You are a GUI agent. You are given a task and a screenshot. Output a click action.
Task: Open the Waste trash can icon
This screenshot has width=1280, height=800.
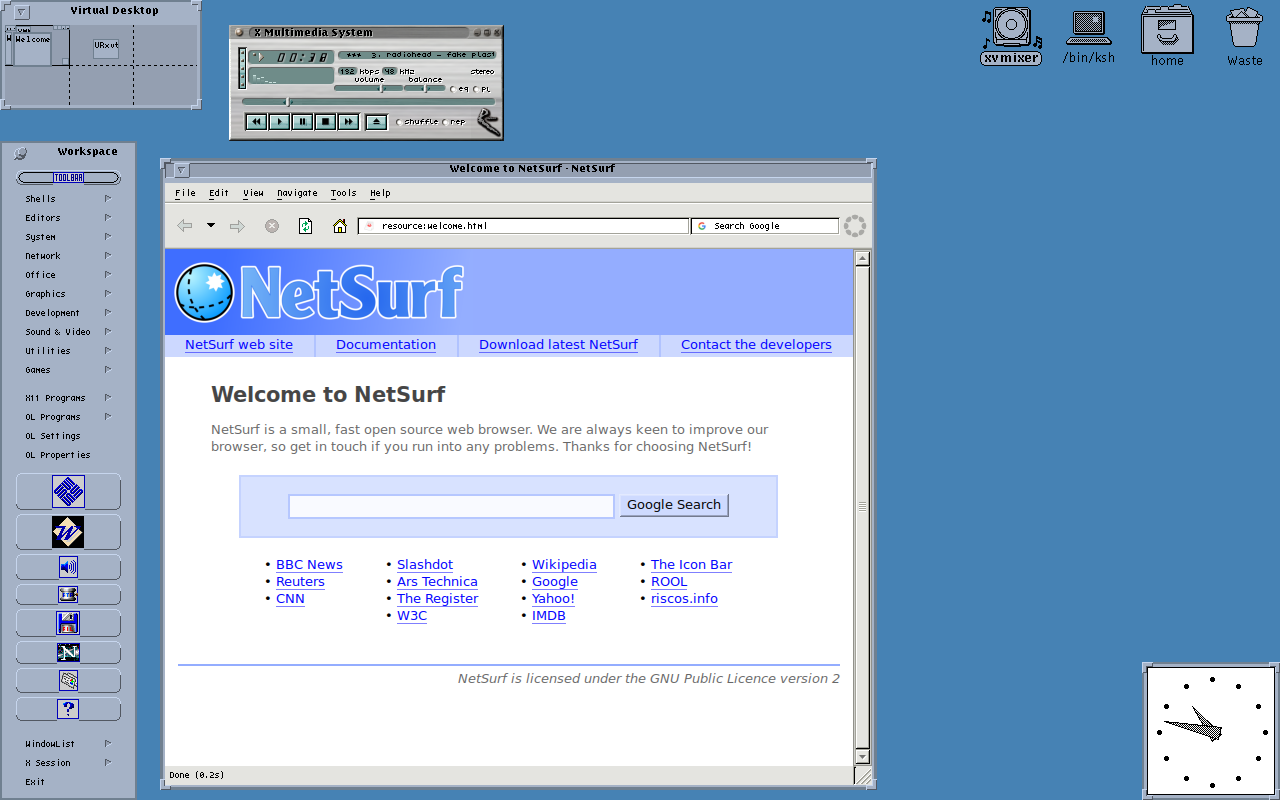(x=1245, y=37)
